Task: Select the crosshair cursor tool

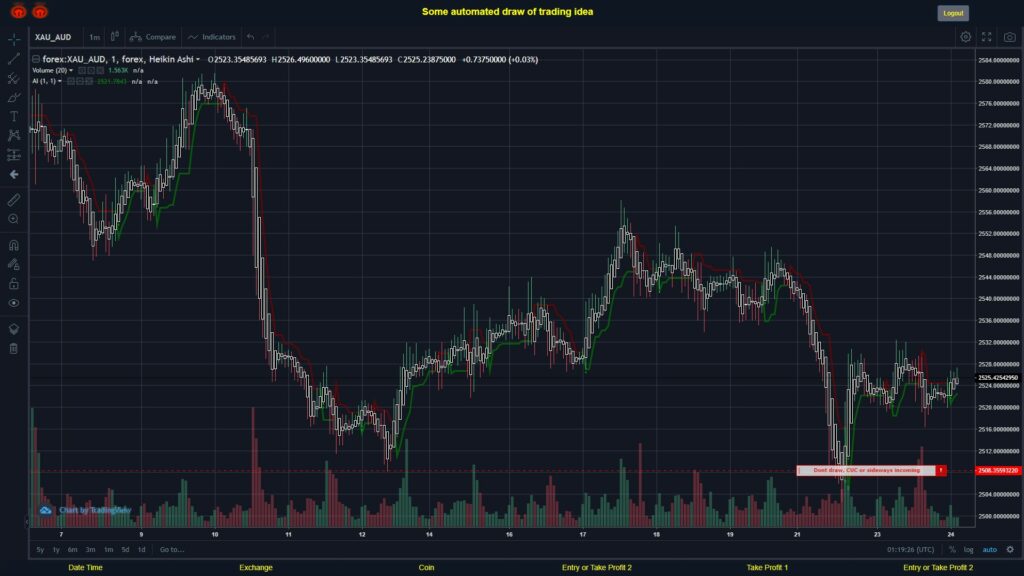Action: [x=14, y=39]
